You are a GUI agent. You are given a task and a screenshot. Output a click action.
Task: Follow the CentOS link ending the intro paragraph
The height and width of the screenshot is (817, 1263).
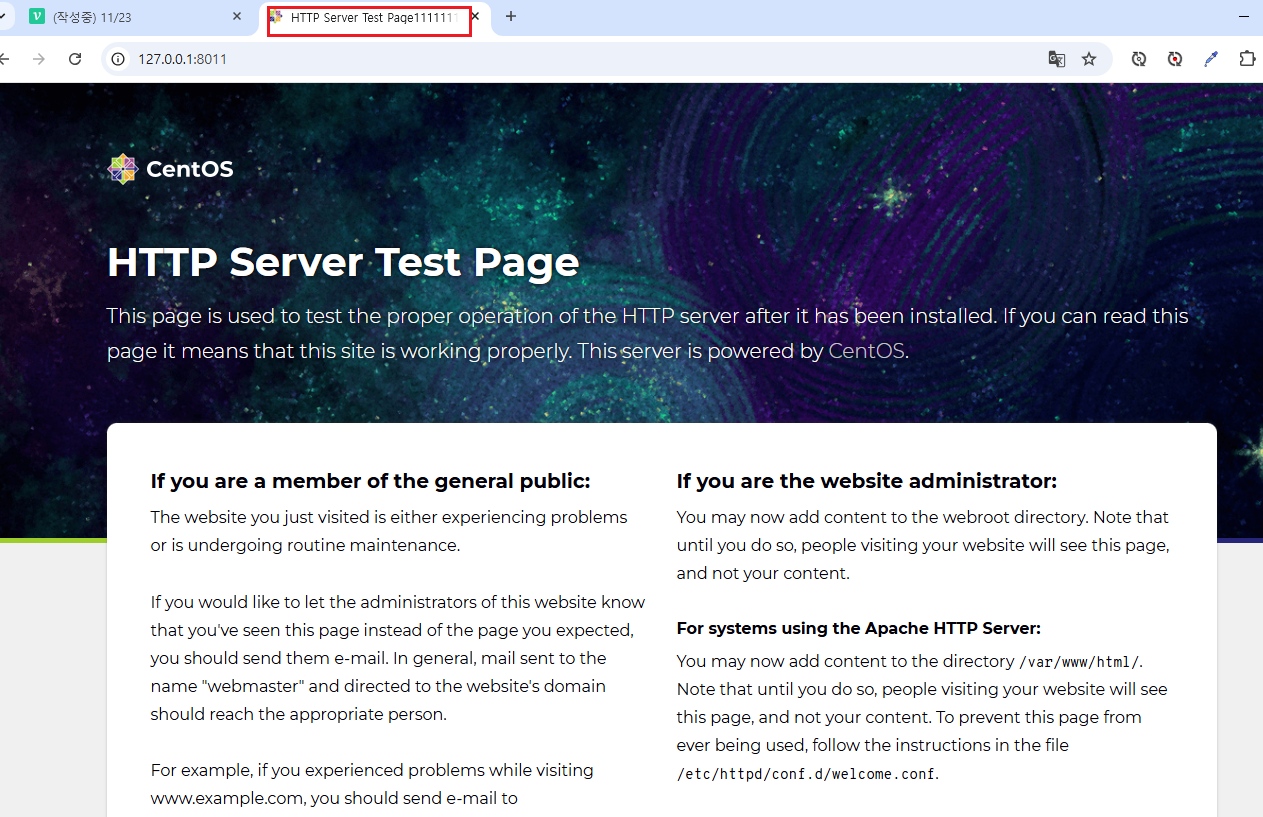[x=866, y=351]
